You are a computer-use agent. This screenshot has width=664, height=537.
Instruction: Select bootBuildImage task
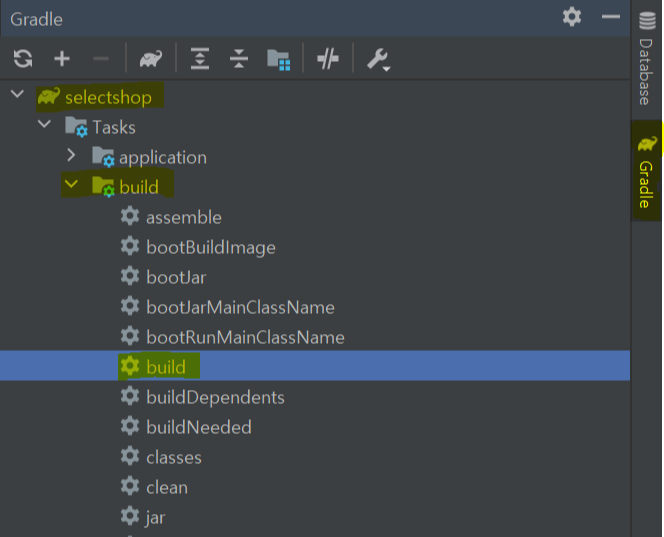point(315,247)
